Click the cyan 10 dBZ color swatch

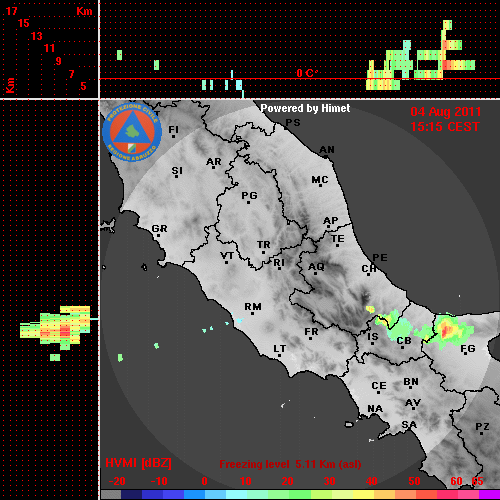[x=237, y=494]
